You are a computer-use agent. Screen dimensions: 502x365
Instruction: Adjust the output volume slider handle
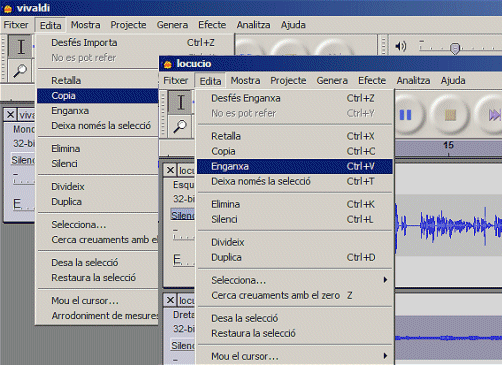pyautogui.click(x=455, y=48)
